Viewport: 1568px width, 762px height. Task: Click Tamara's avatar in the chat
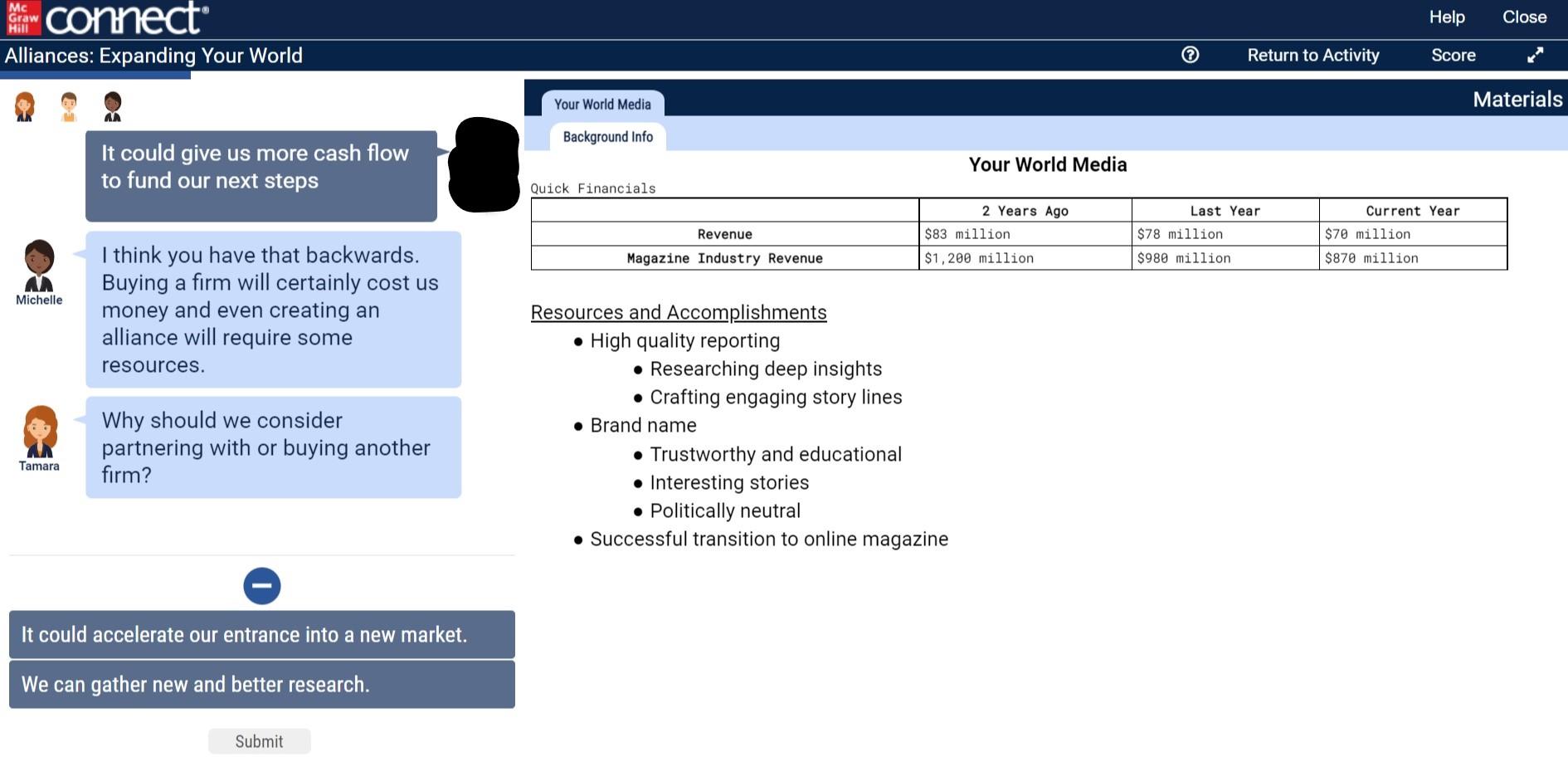(40, 432)
